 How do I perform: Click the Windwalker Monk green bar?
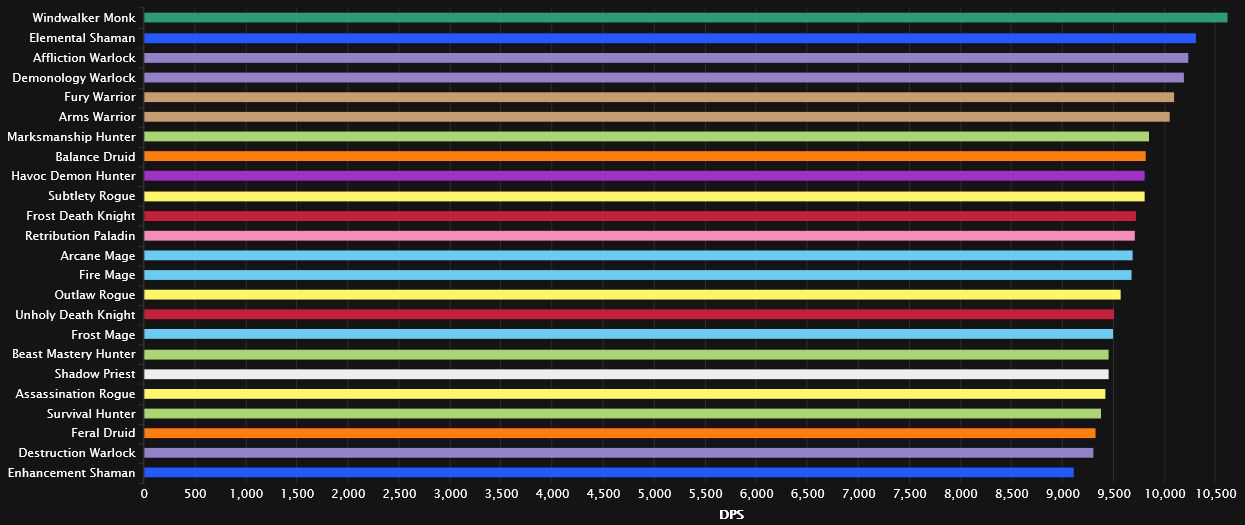[x=685, y=18]
